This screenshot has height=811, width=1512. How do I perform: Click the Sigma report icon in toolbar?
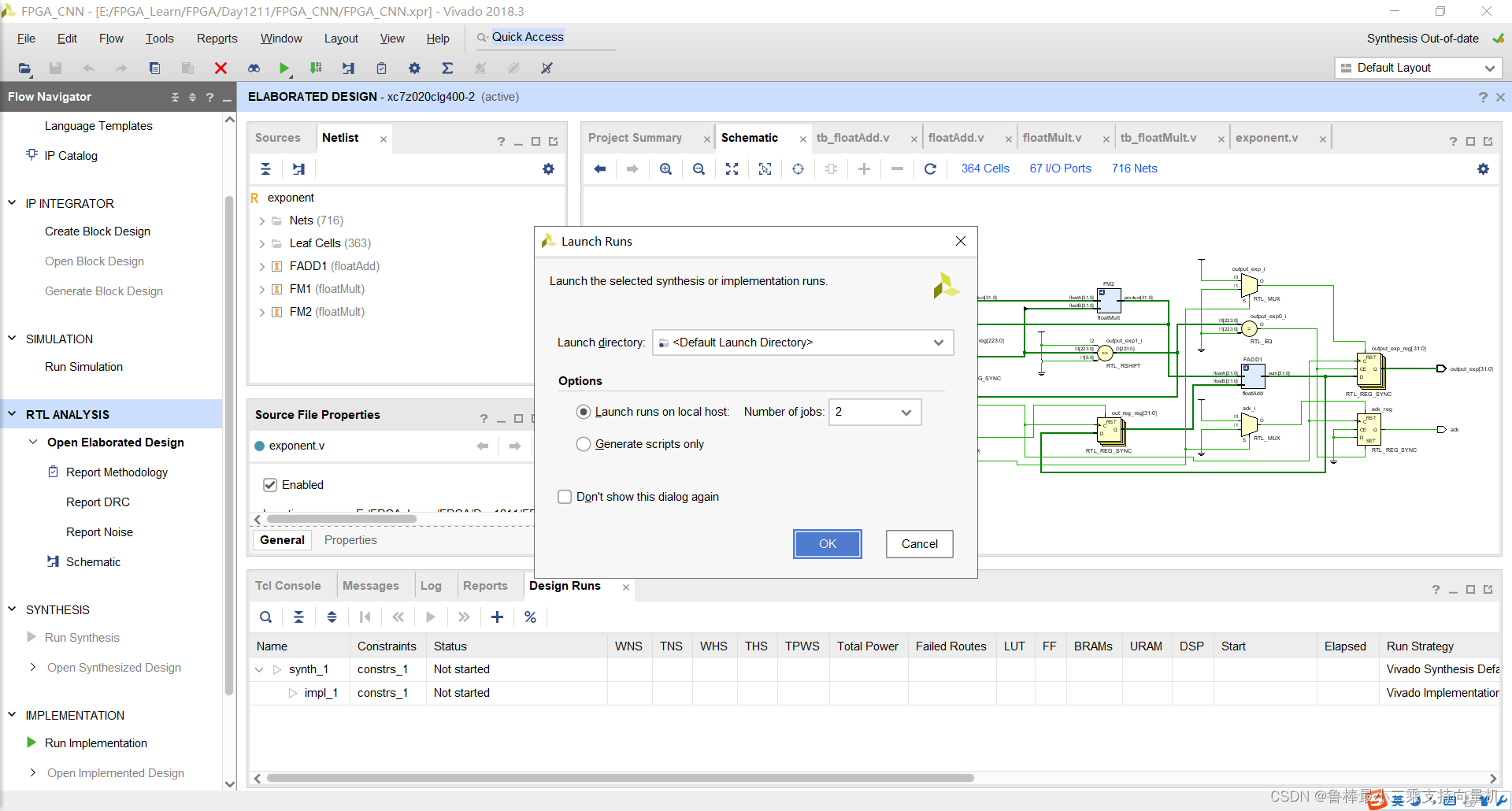click(447, 69)
